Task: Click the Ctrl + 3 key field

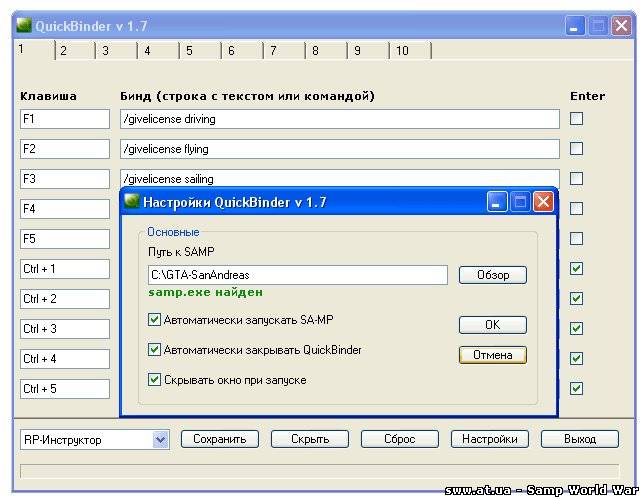Action: pos(65,329)
